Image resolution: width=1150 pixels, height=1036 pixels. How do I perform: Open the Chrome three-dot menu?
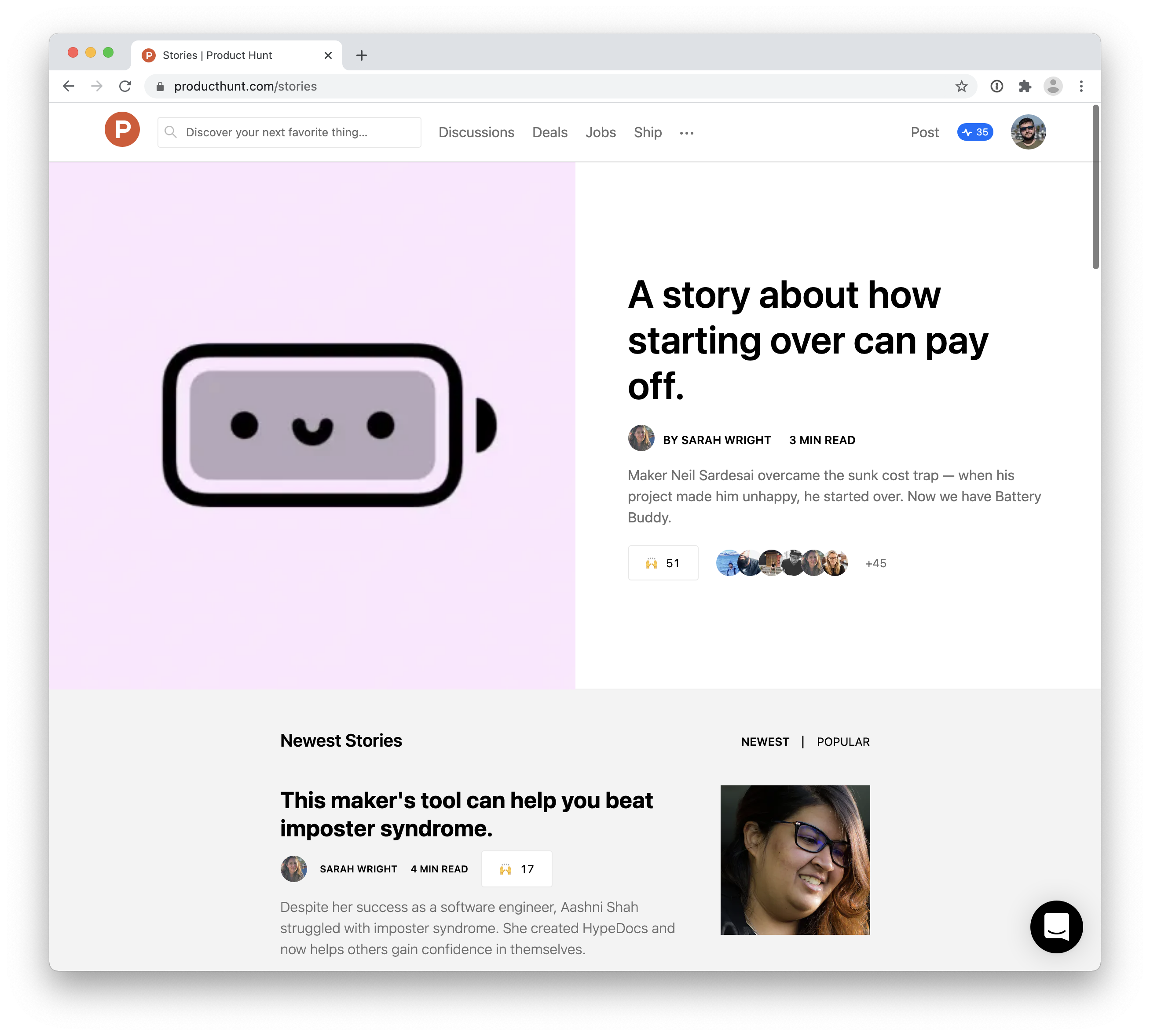click(x=1081, y=86)
